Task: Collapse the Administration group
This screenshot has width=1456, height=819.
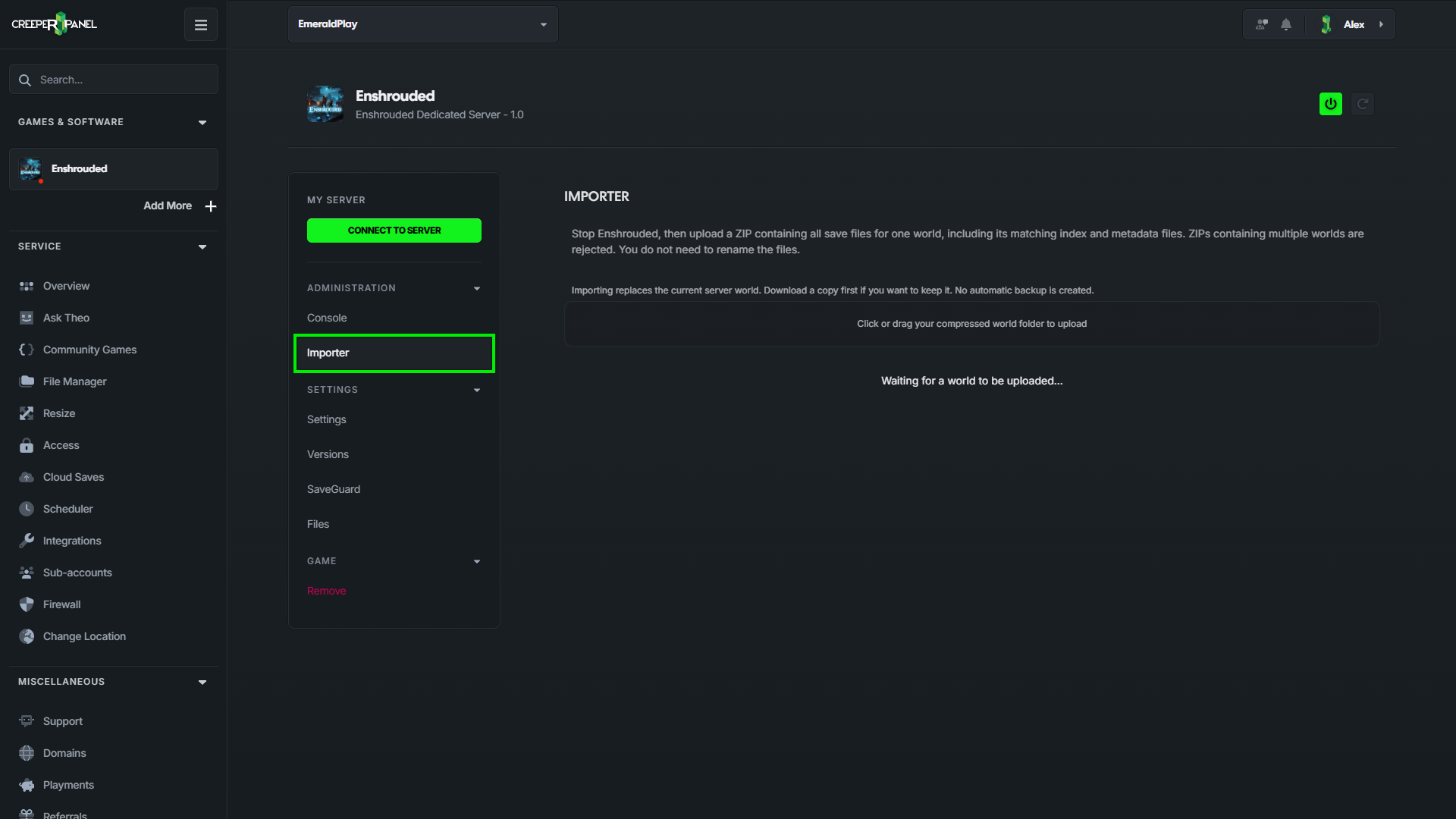Action: tap(477, 288)
